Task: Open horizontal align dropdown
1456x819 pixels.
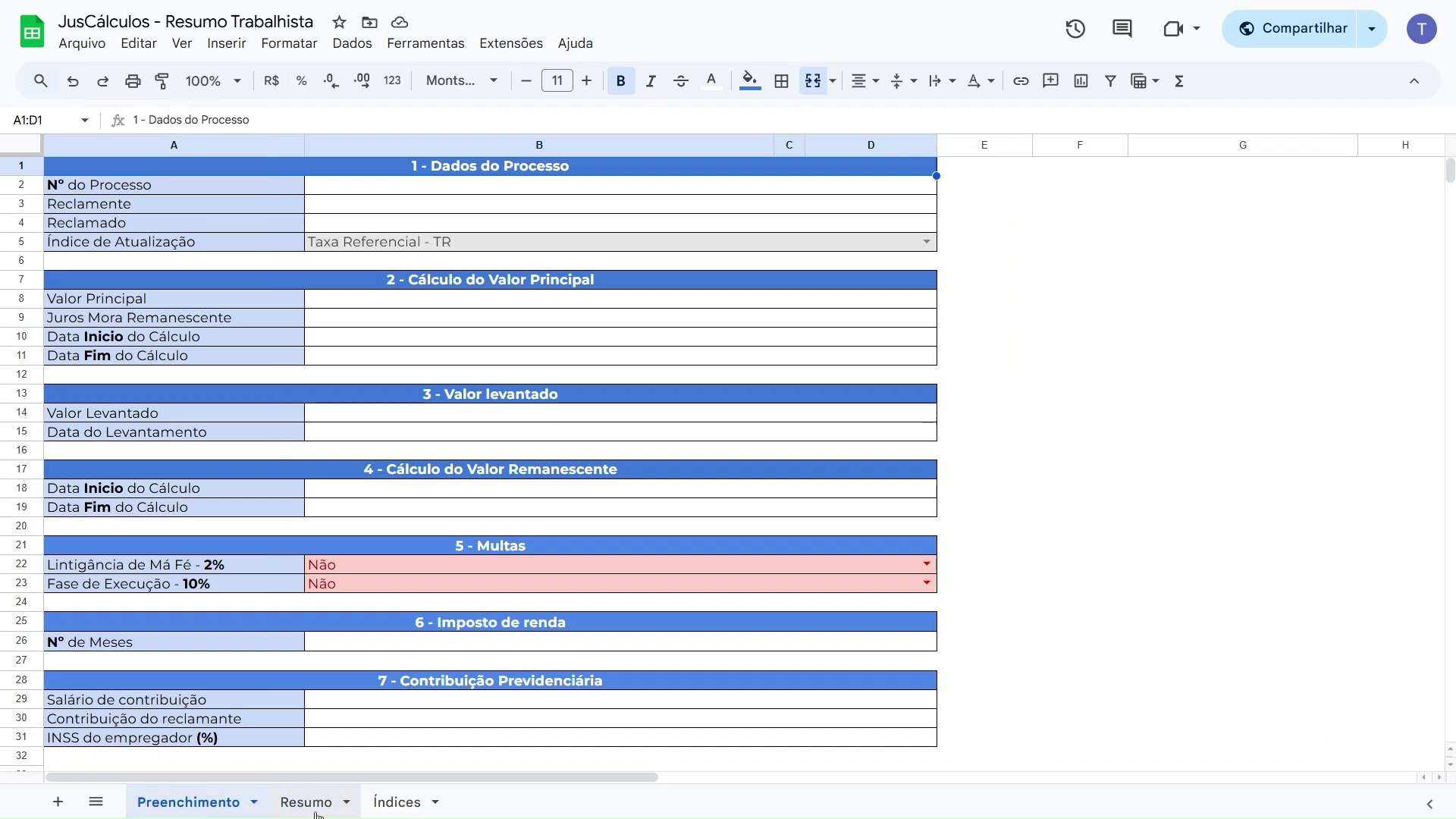Action: pyautogui.click(x=865, y=80)
